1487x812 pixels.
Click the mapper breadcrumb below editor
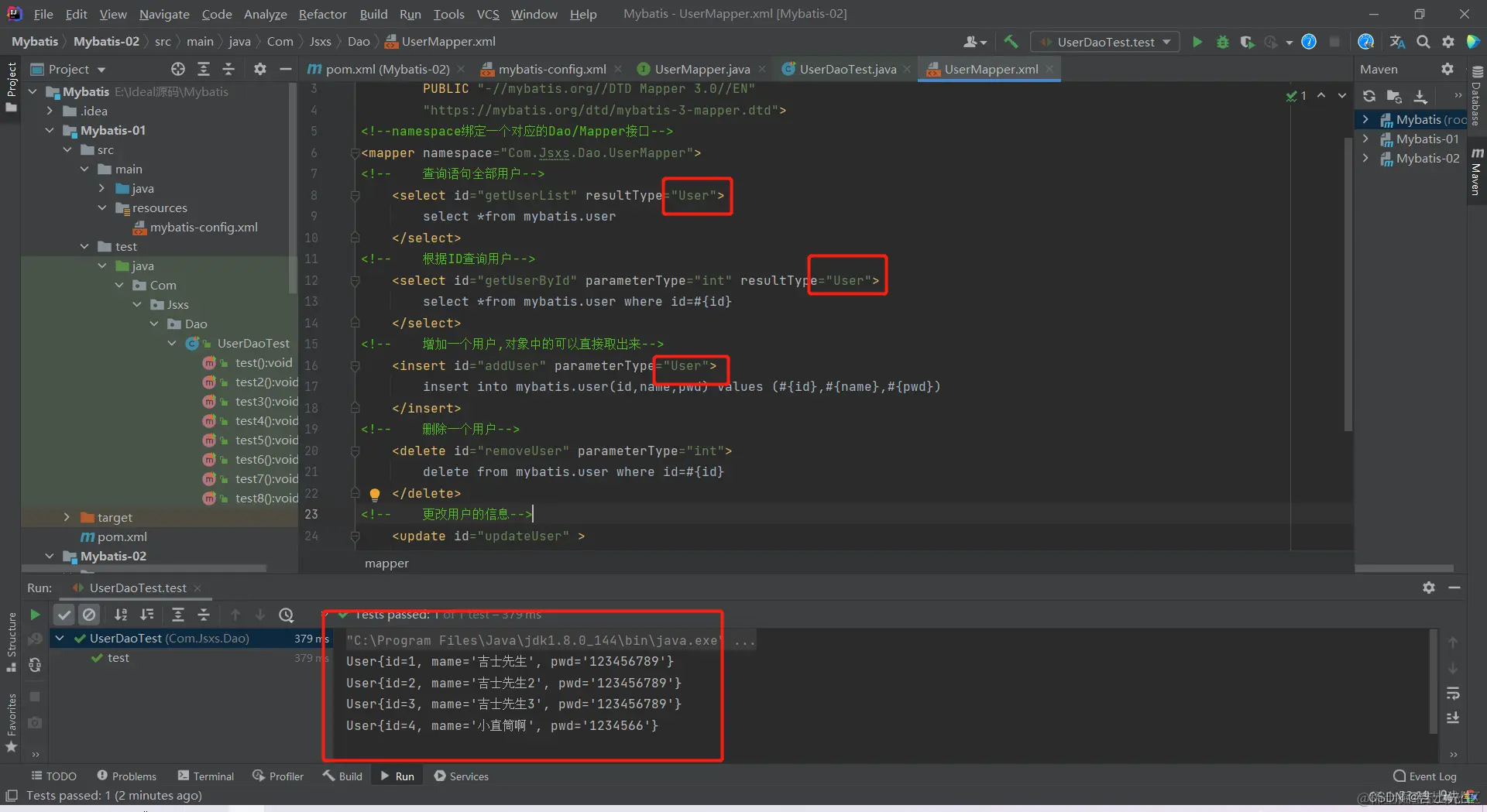coord(386,563)
